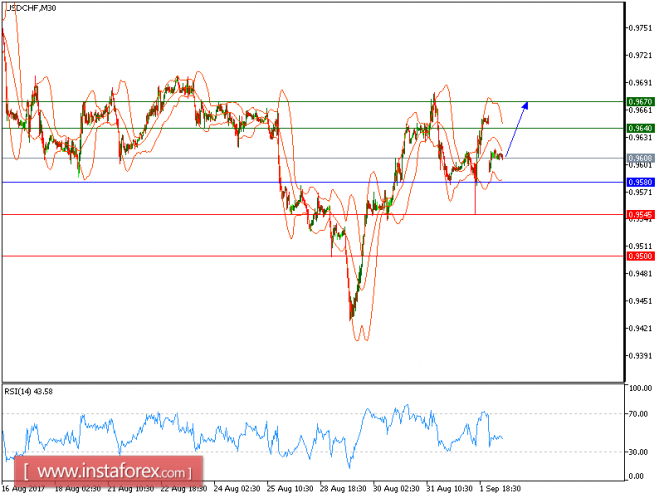Click the 25 Aug 10:30 time marker

[290, 489]
